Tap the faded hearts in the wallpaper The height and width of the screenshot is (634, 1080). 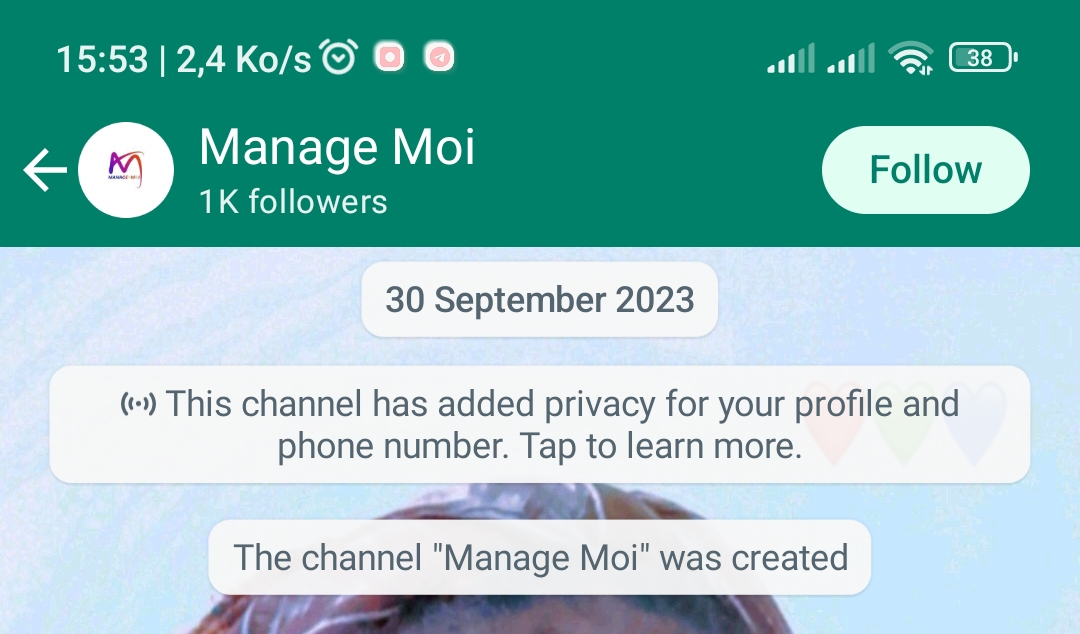tap(904, 424)
